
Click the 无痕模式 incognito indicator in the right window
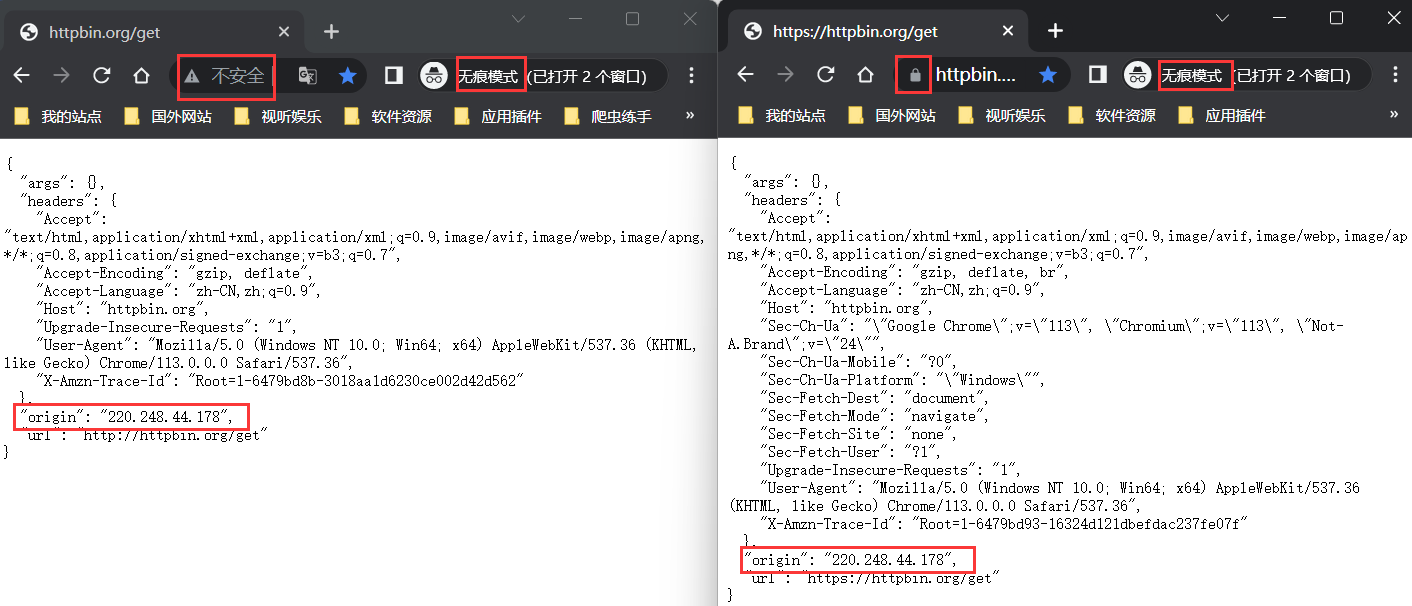click(1195, 75)
